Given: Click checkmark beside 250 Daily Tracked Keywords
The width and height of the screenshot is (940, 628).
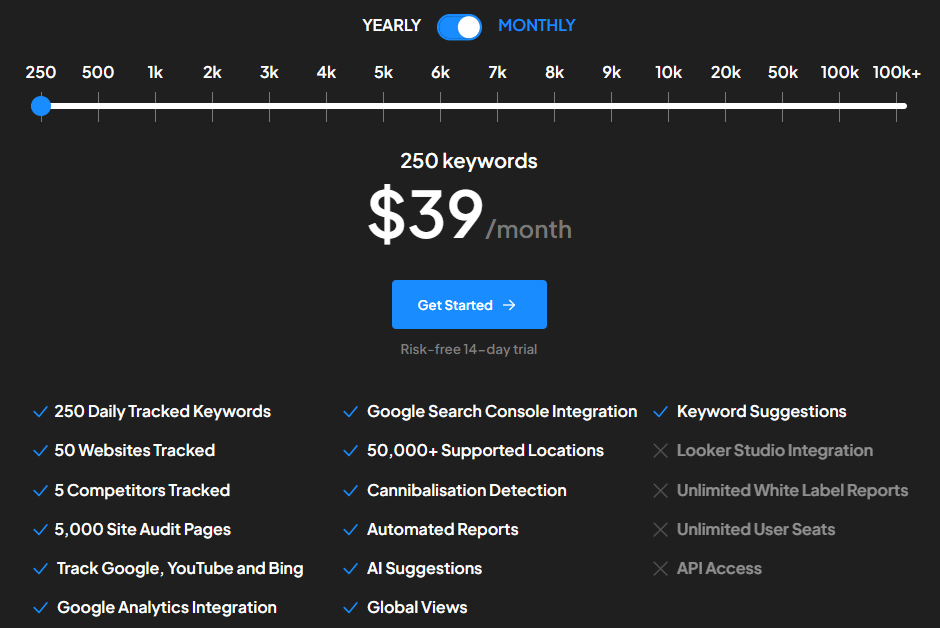Looking at the screenshot, I should (40, 412).
